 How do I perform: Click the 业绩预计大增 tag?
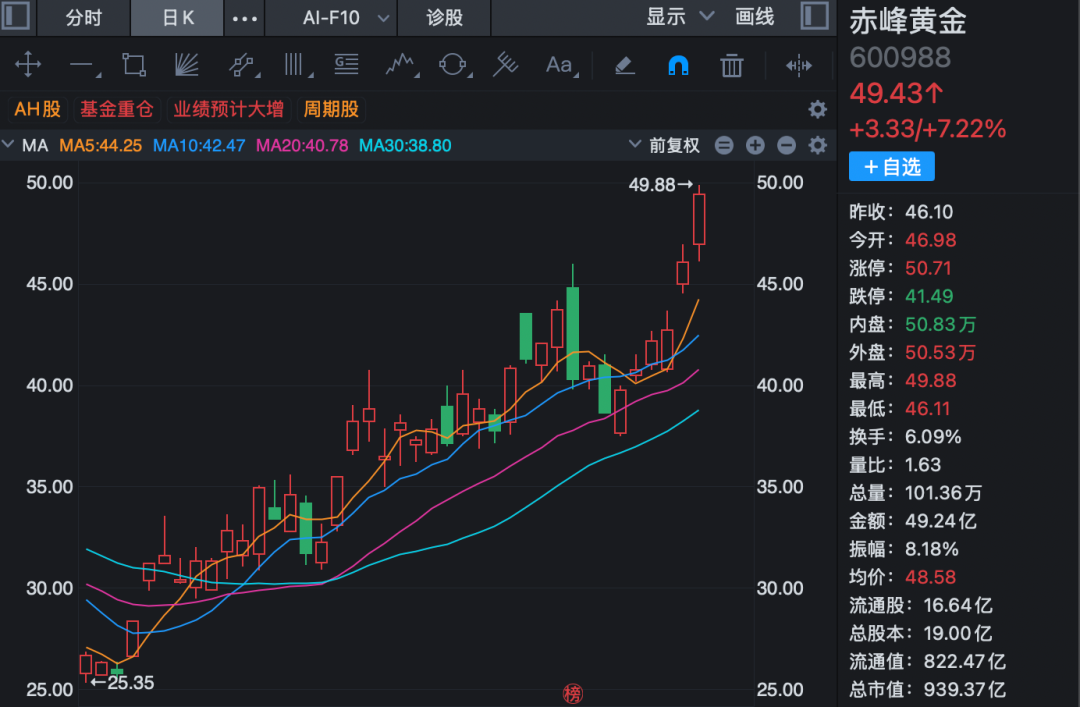coord(228,109)
